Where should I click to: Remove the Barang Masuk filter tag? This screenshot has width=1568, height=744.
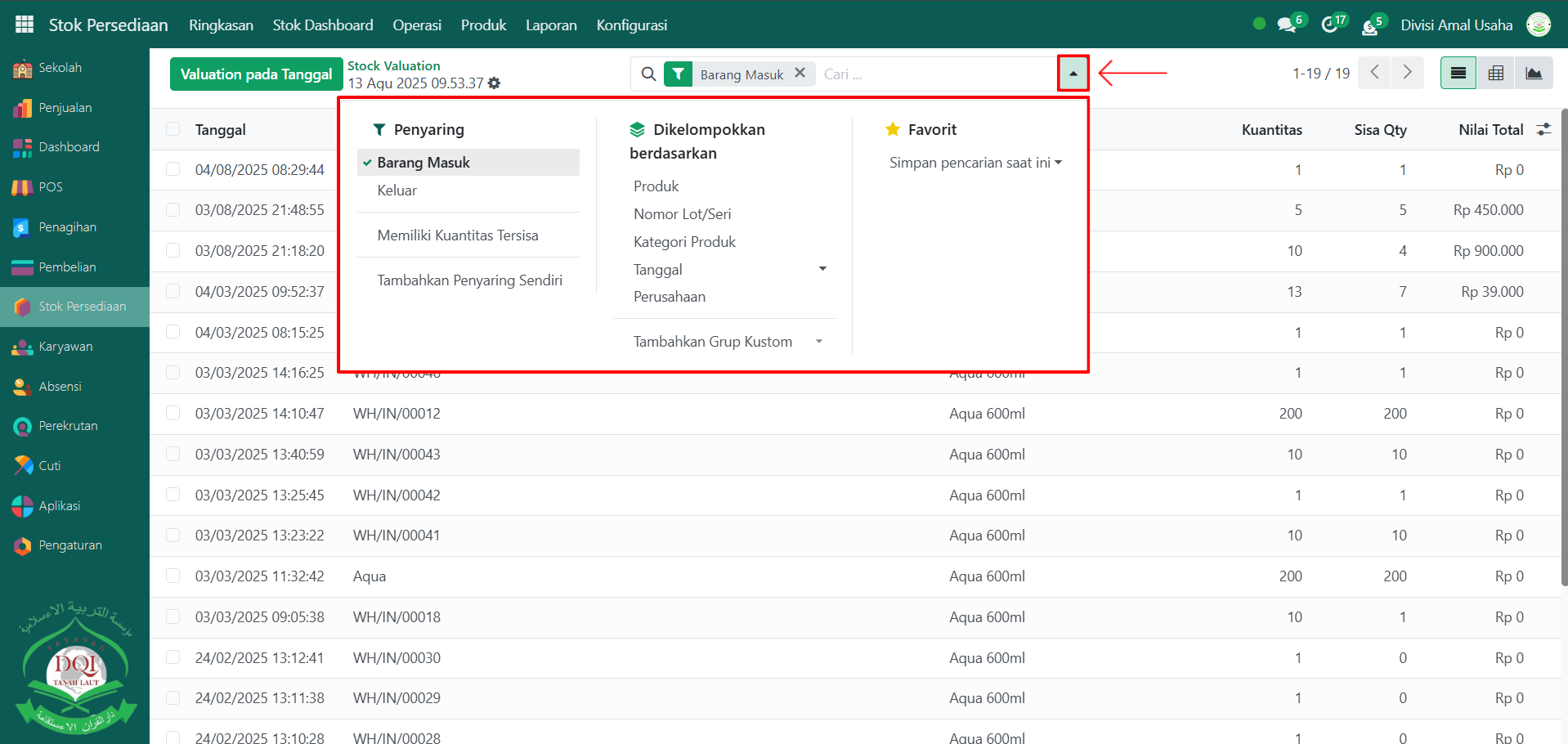pos(800,73)
